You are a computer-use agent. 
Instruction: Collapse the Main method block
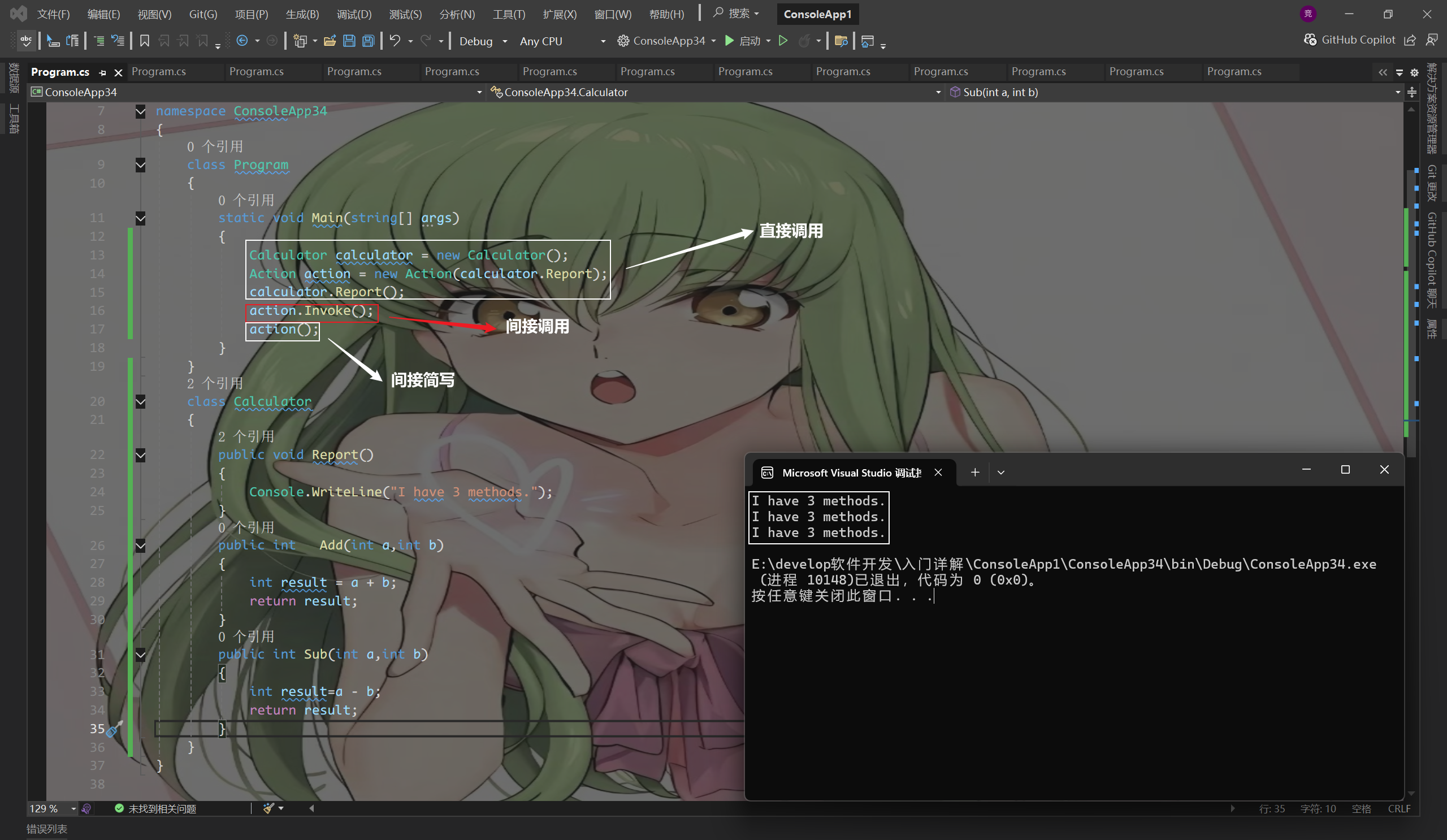click(x=140, y=218)
